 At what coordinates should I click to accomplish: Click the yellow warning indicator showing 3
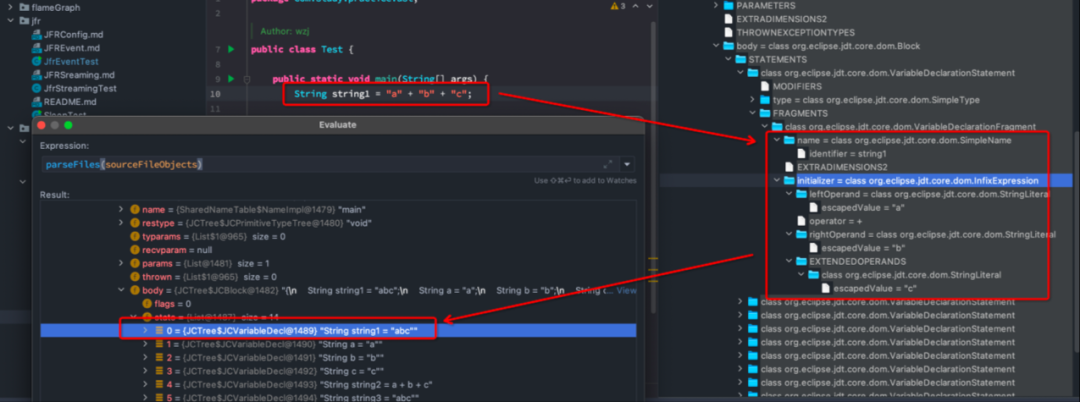coord(618,6)
